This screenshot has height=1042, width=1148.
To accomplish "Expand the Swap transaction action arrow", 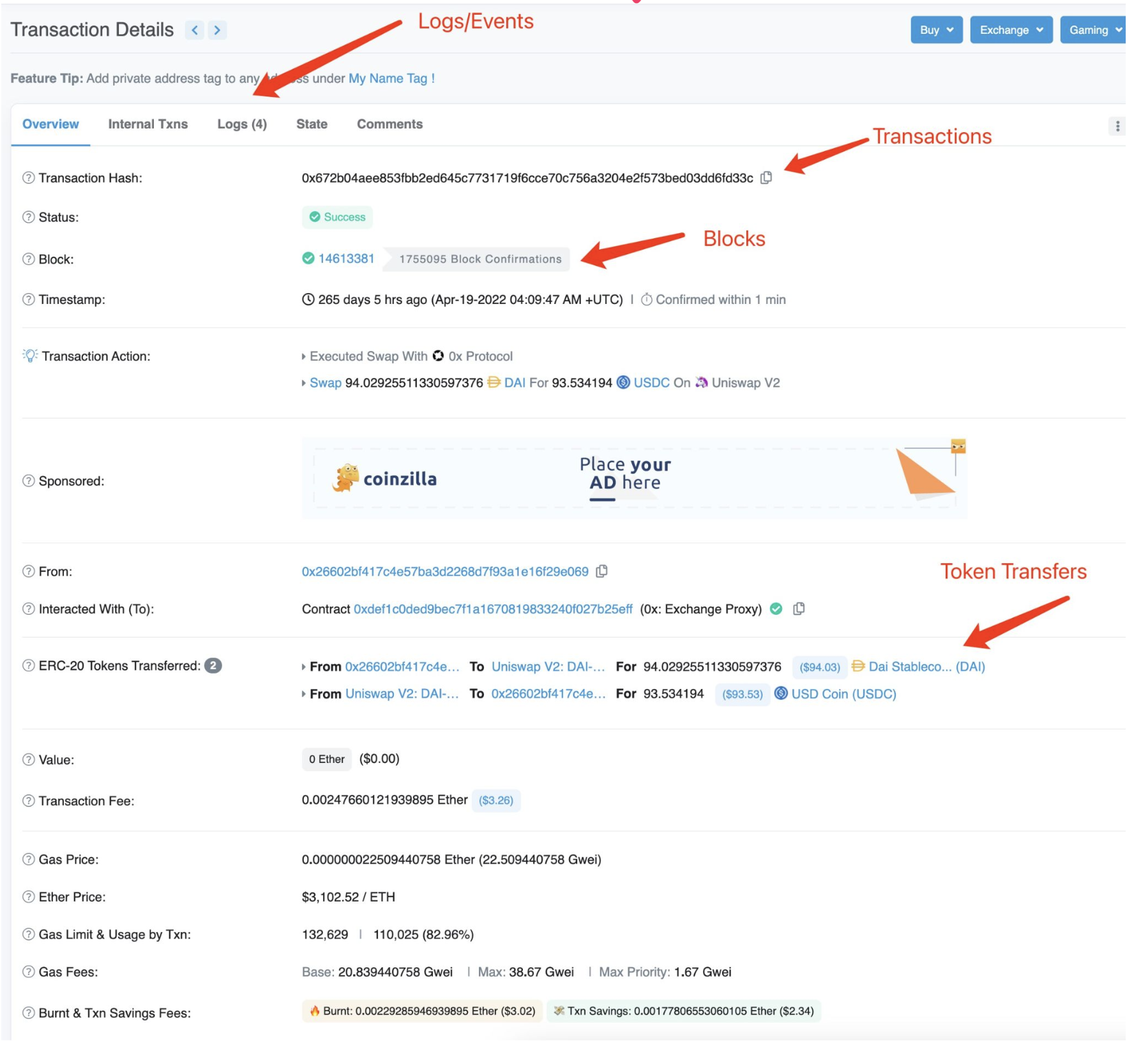I will click(x=303, y=383).
